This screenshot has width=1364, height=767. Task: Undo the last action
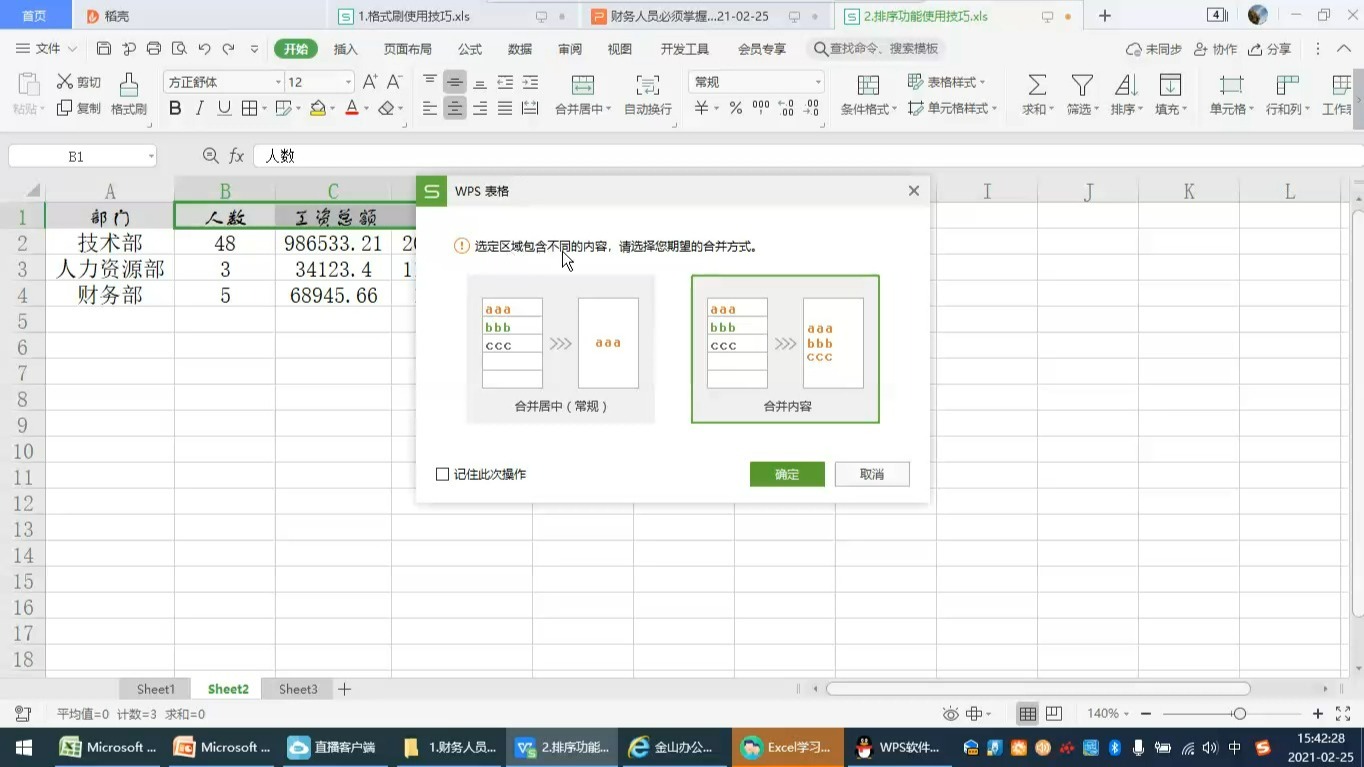(204, 48)
